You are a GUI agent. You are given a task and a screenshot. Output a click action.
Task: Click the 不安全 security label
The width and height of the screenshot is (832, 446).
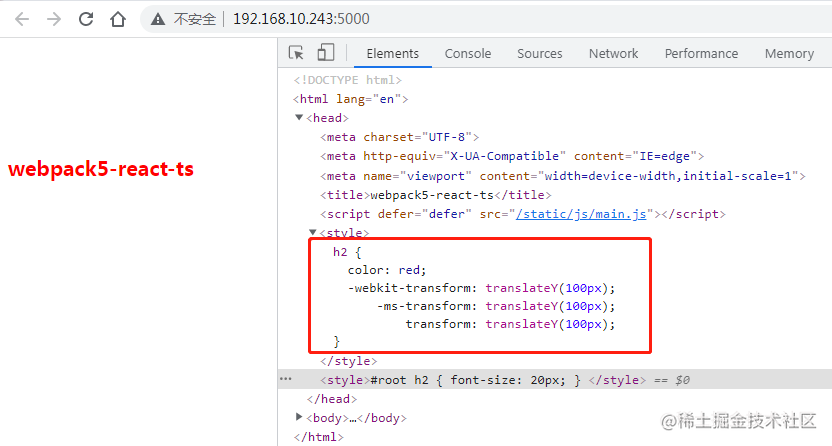pyautogui.click(x=195, y=20)
